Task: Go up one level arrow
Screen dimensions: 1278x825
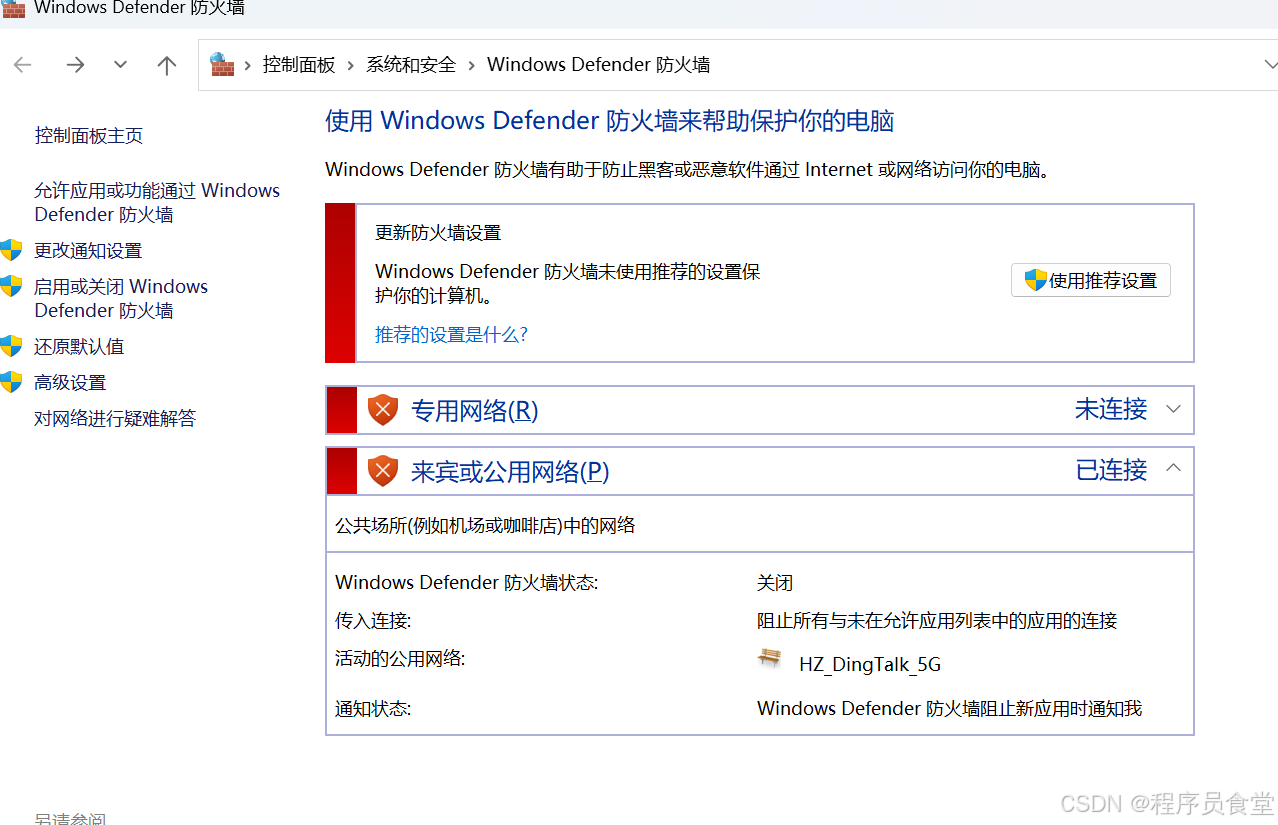Action: [x=166, y=65]
